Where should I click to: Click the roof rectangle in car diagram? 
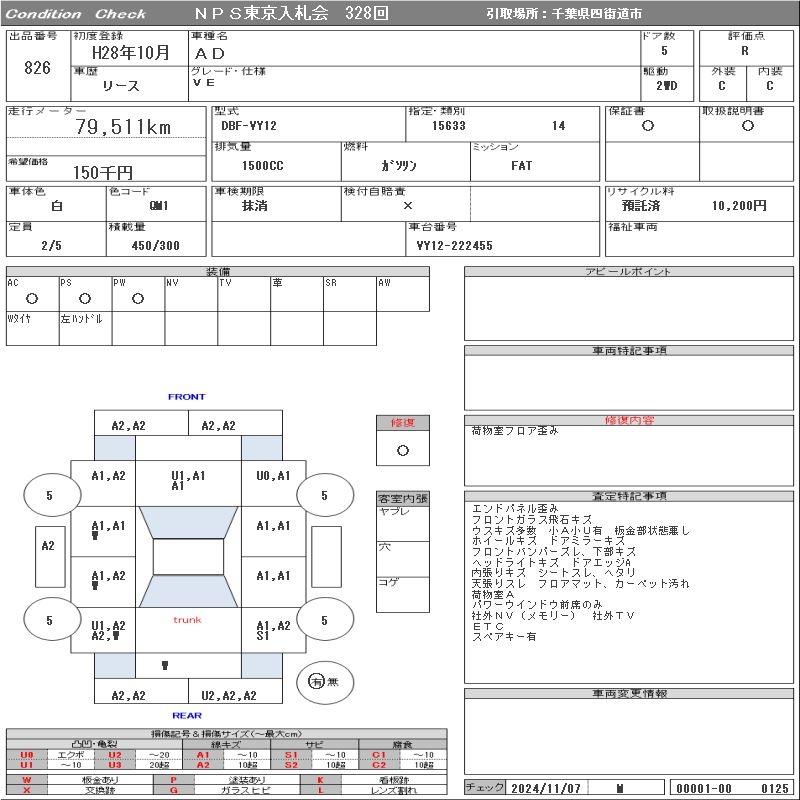188,557
